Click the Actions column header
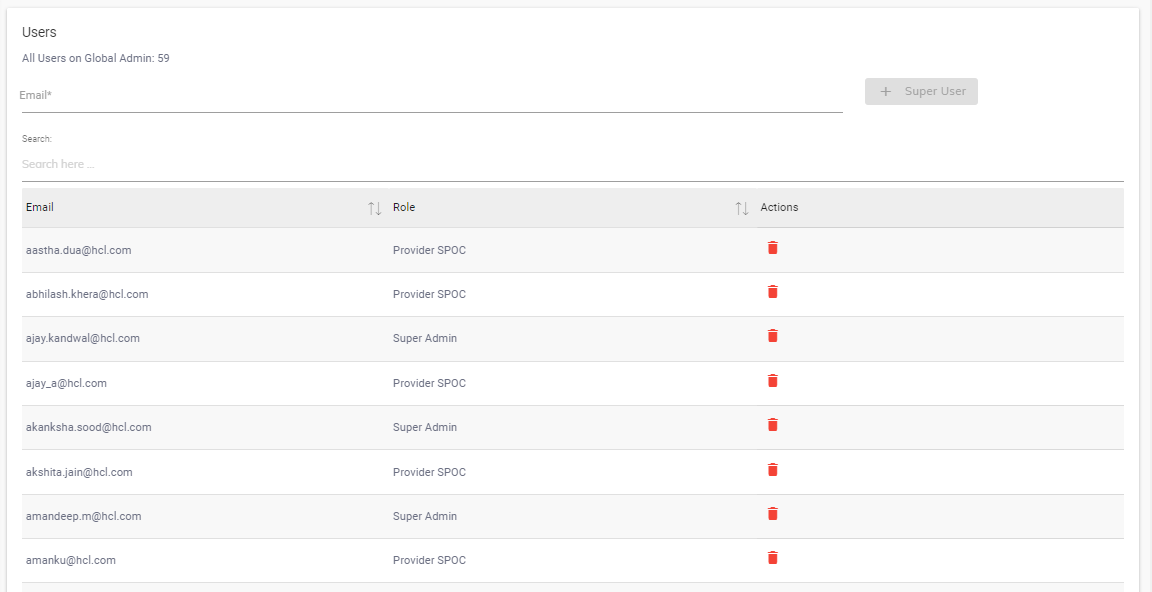 point(779,207)
